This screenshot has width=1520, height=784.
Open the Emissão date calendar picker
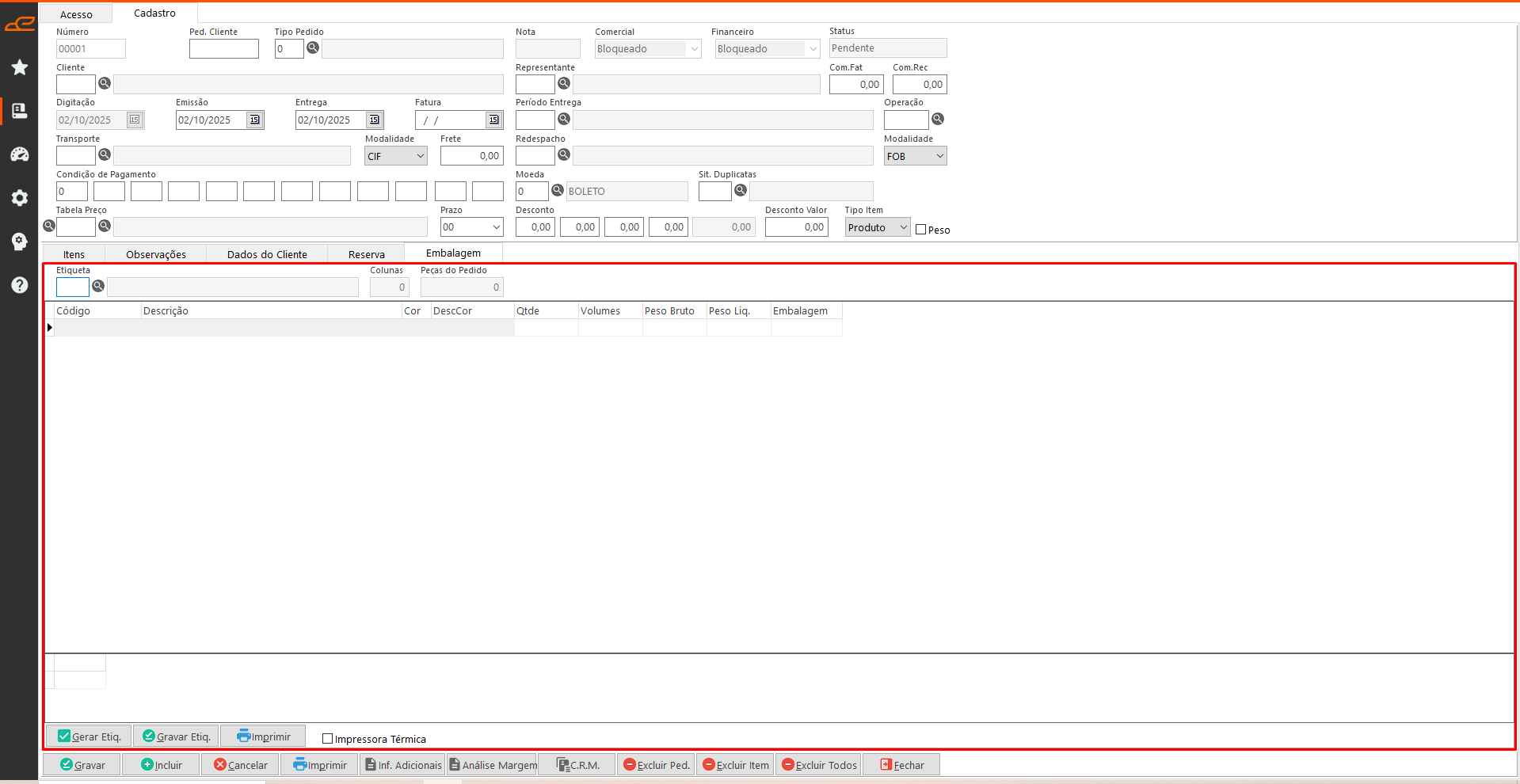coord(255,120)
